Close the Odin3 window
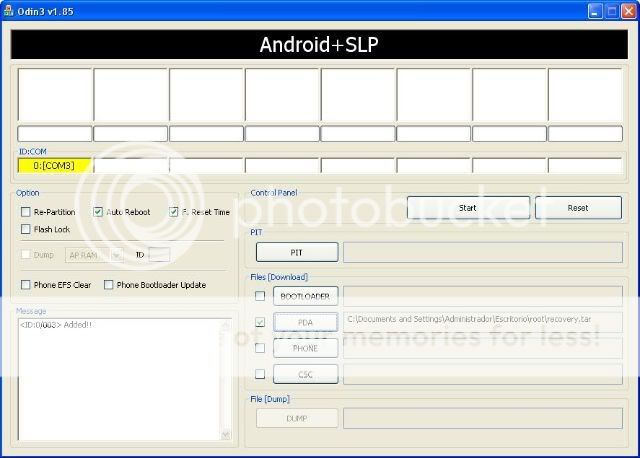The width and height of the screenshot is (640, 458). (628, 11)
